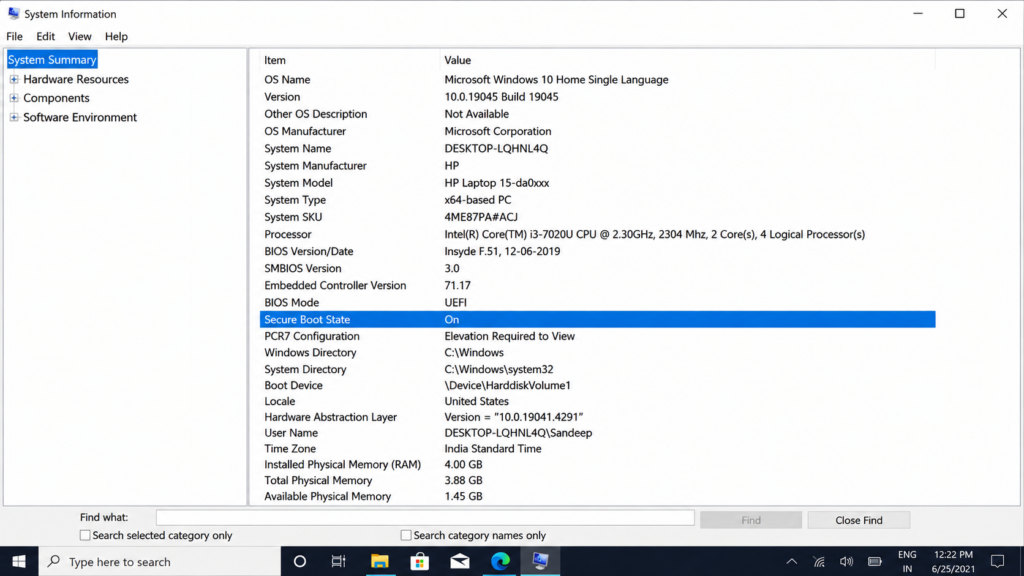The width and height of the screenshot is (1024, 576).
Task: Select the SMBIOS Version row
Action: pyautogui.click(x=598, y=268)
